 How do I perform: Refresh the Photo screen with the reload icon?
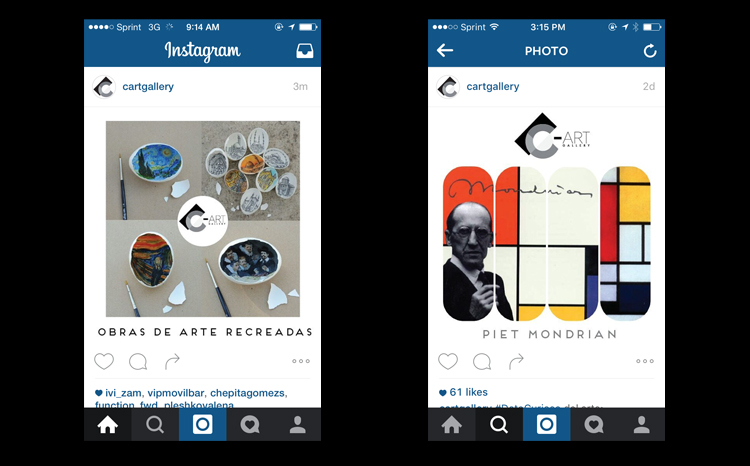pos(650,51)
